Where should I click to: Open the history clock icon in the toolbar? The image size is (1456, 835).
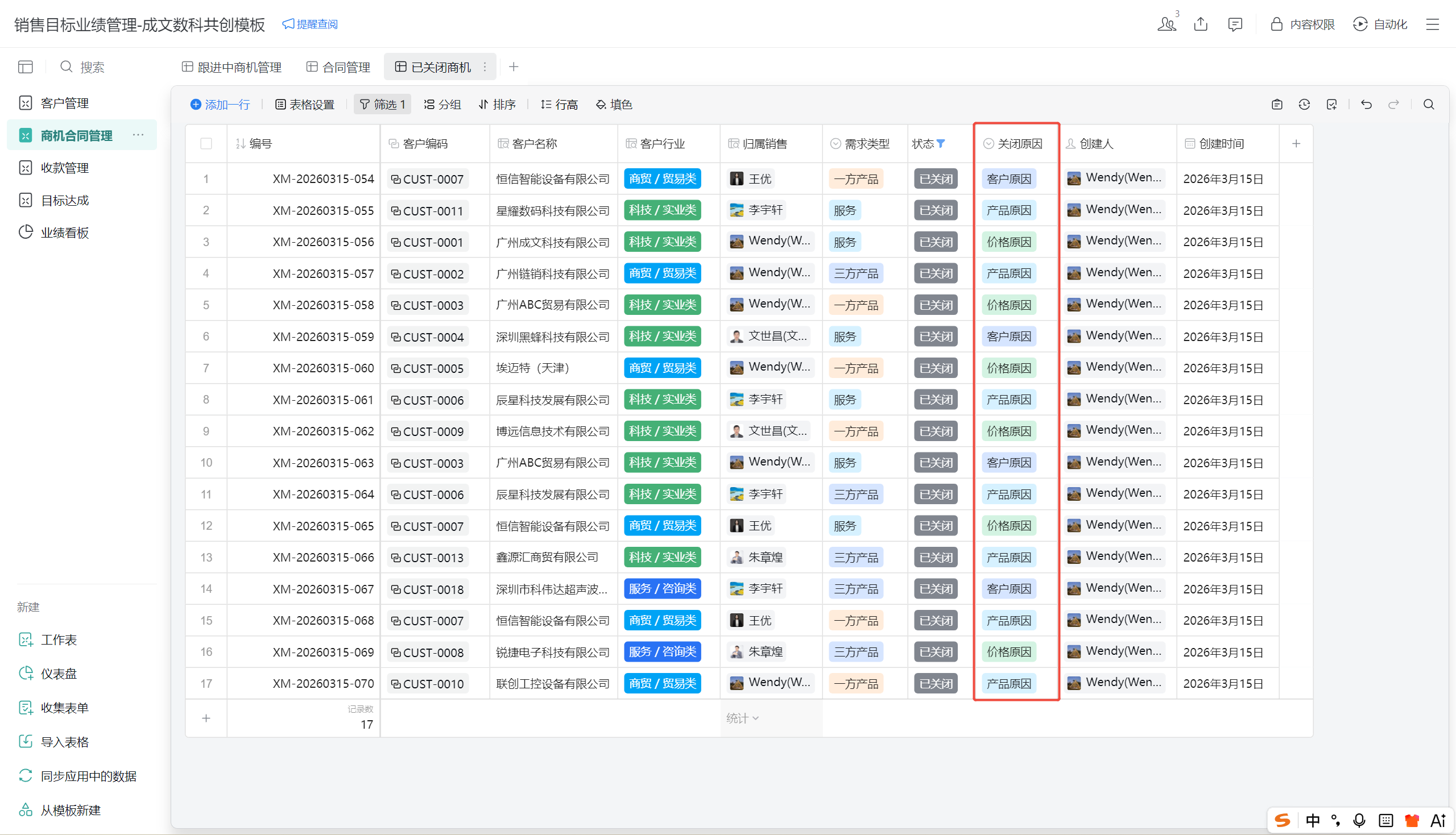[1304, 105]
